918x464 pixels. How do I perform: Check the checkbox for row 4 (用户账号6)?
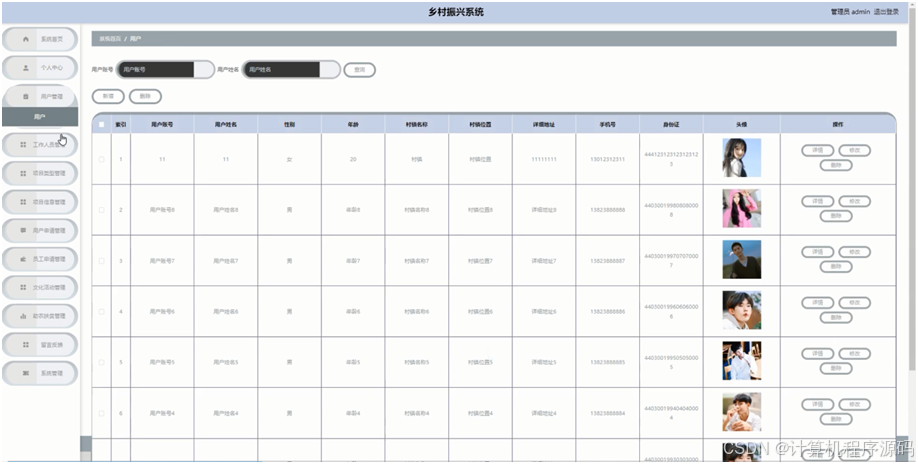101,311
